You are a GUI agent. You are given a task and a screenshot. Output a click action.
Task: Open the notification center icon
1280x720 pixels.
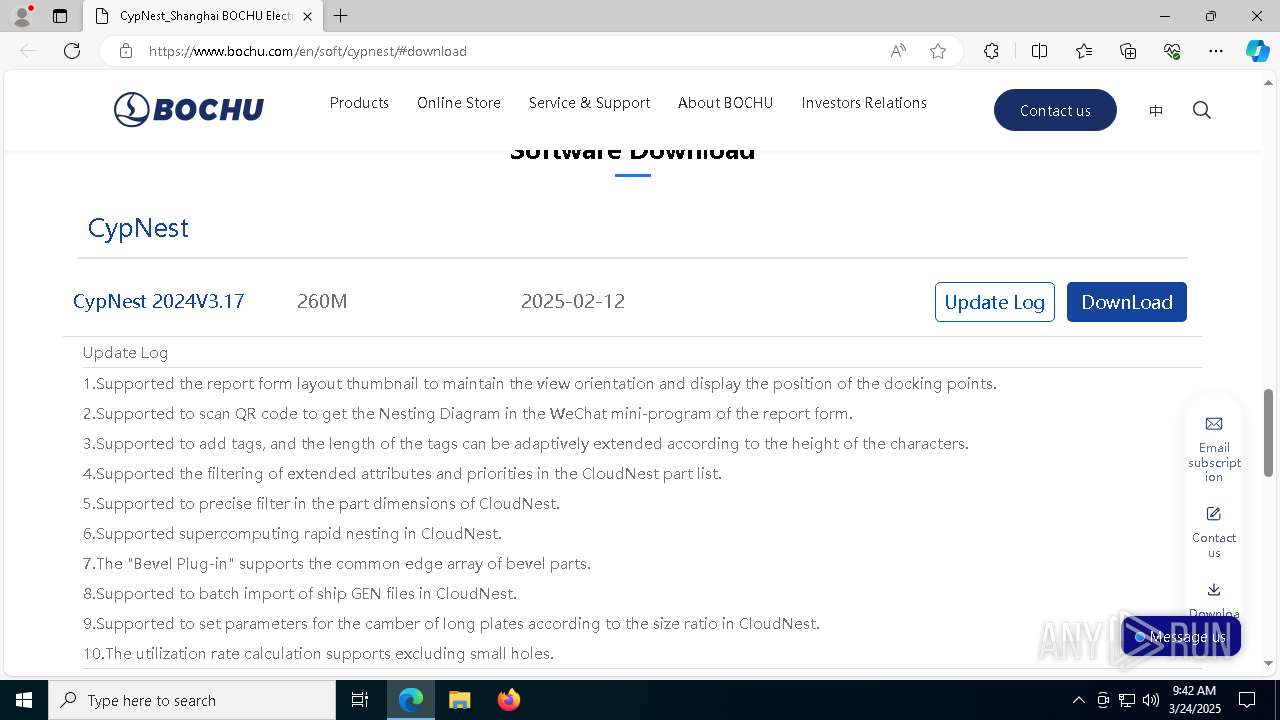1247,700
